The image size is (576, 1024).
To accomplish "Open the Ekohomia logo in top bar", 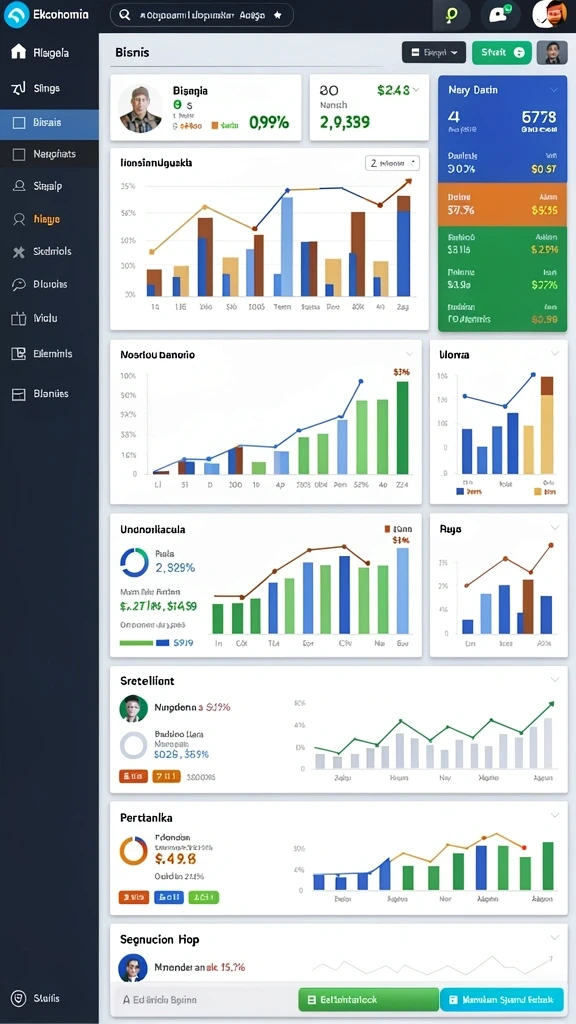I will [x=16, y=14].
